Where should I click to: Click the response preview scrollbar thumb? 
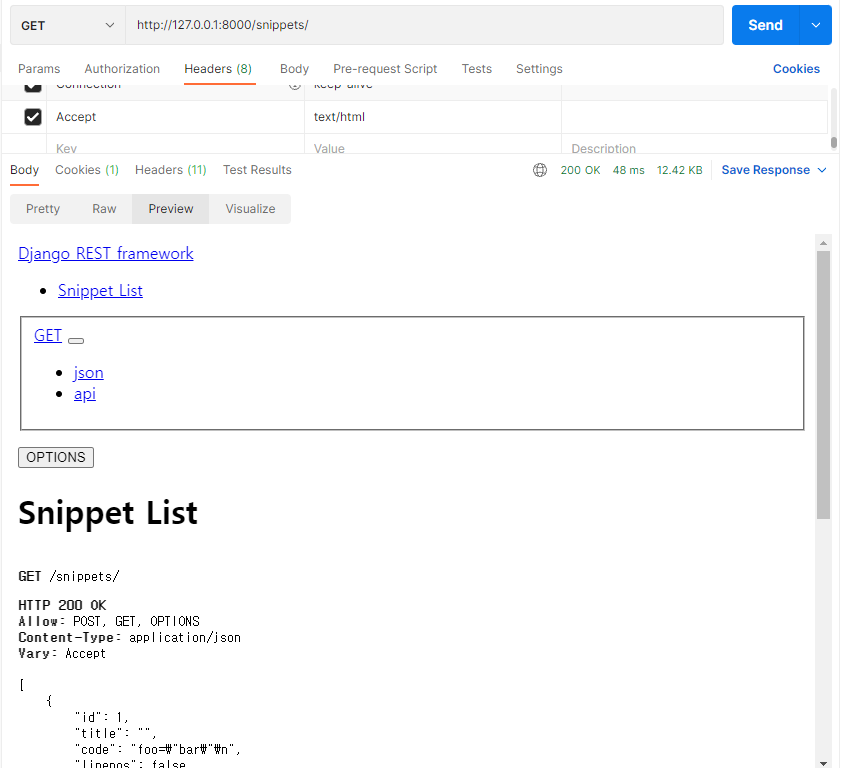pos(823,385)
